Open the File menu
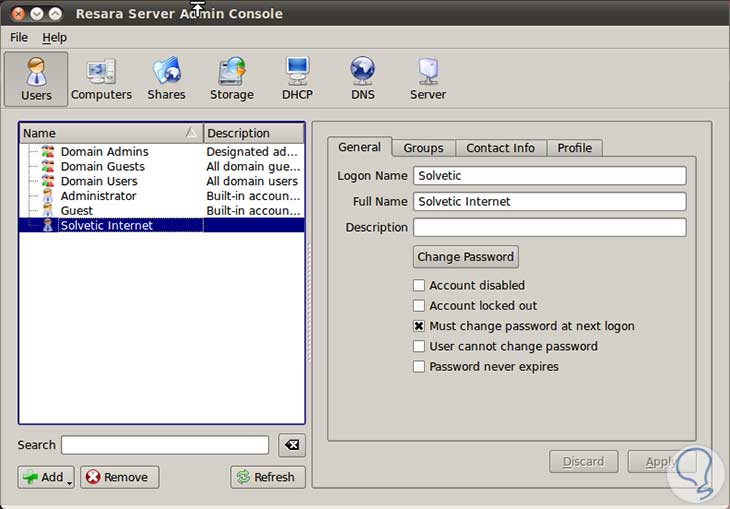730x509 pixels. 19,37
